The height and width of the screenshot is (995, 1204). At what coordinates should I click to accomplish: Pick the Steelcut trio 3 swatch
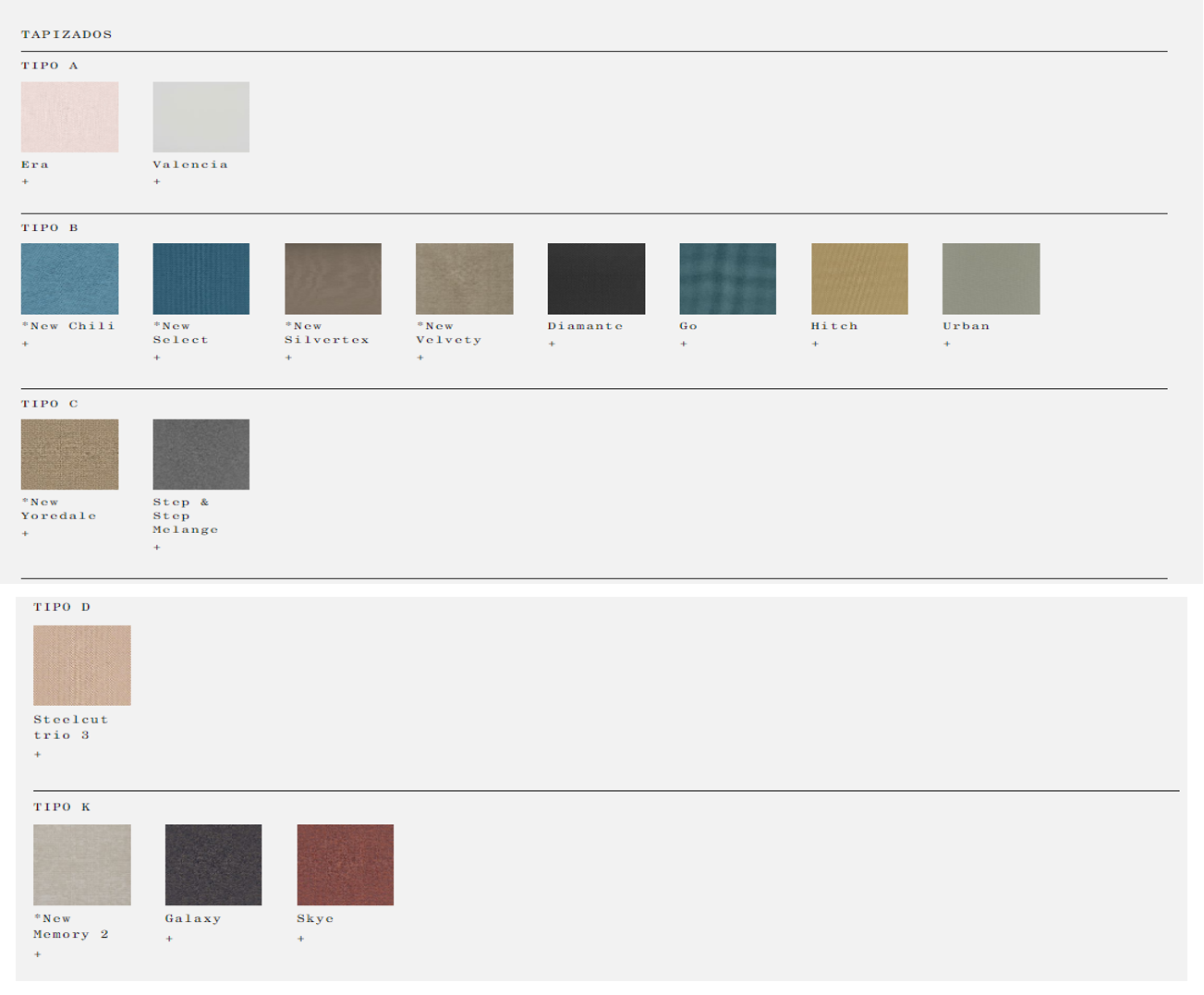coord(82,665)
